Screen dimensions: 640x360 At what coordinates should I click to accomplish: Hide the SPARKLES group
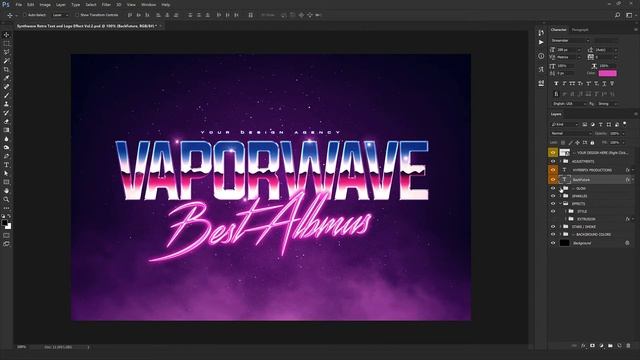coord(553,196)
